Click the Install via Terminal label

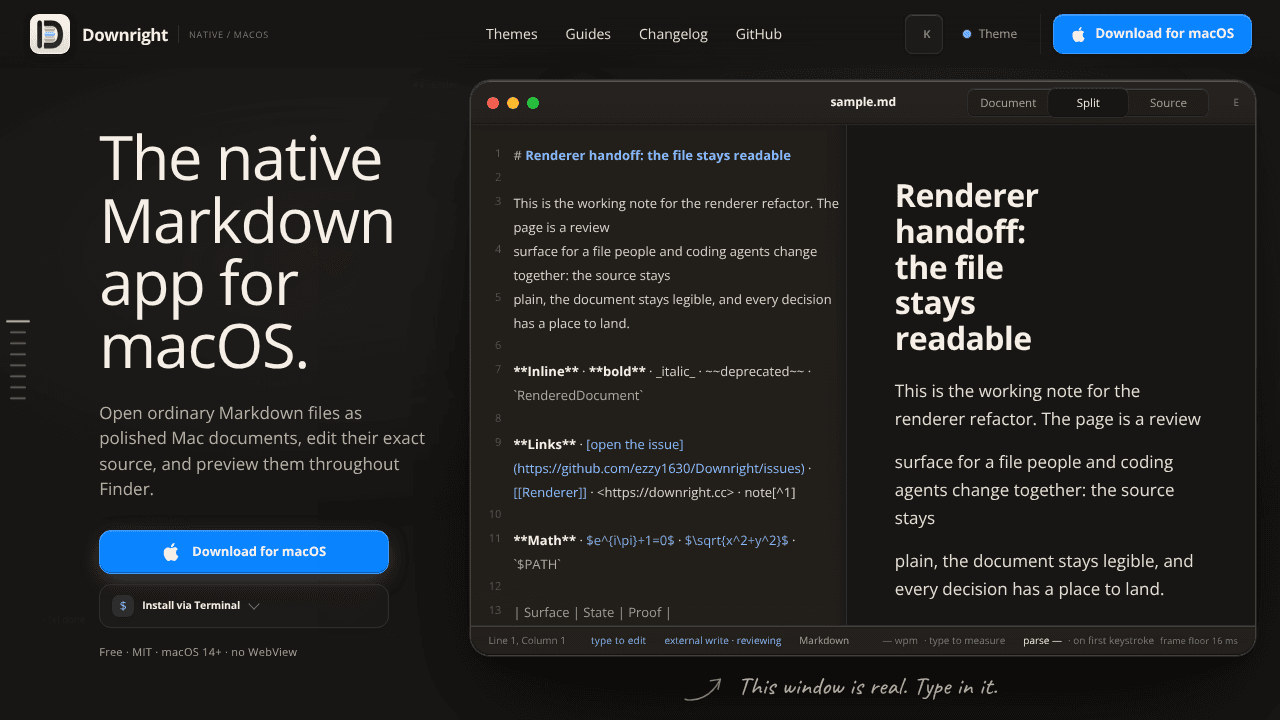tap(191, 606)
